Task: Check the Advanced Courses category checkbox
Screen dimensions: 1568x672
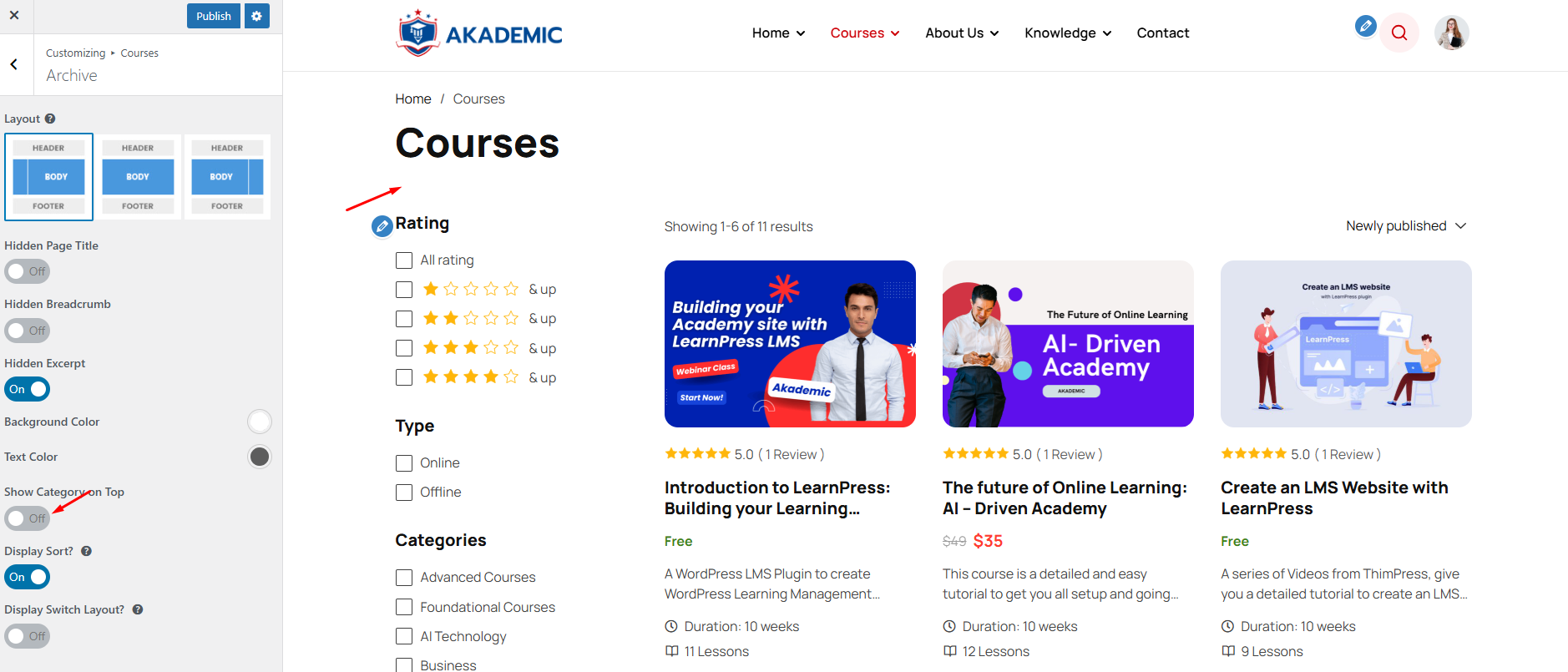Action: pyautogui.click(x=404, y=578)
